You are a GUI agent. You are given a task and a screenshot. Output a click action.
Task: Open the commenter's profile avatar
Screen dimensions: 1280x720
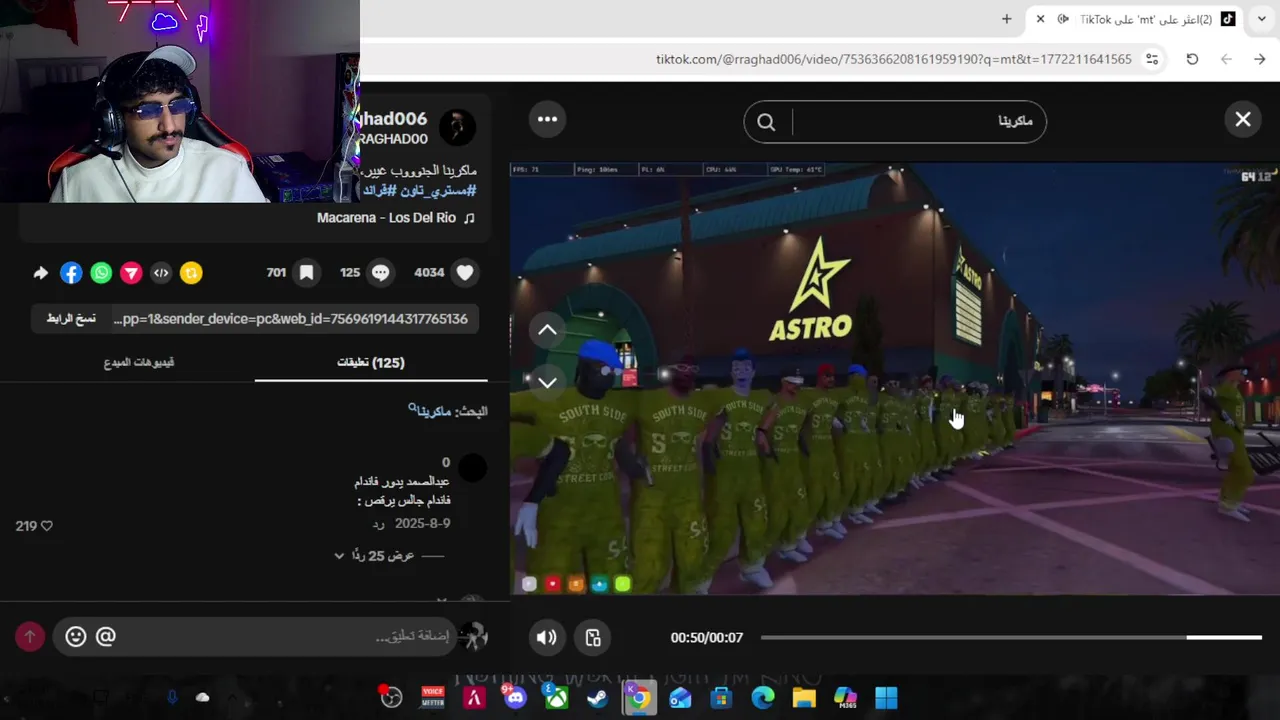pyautogui.click(x=472, y=467)
